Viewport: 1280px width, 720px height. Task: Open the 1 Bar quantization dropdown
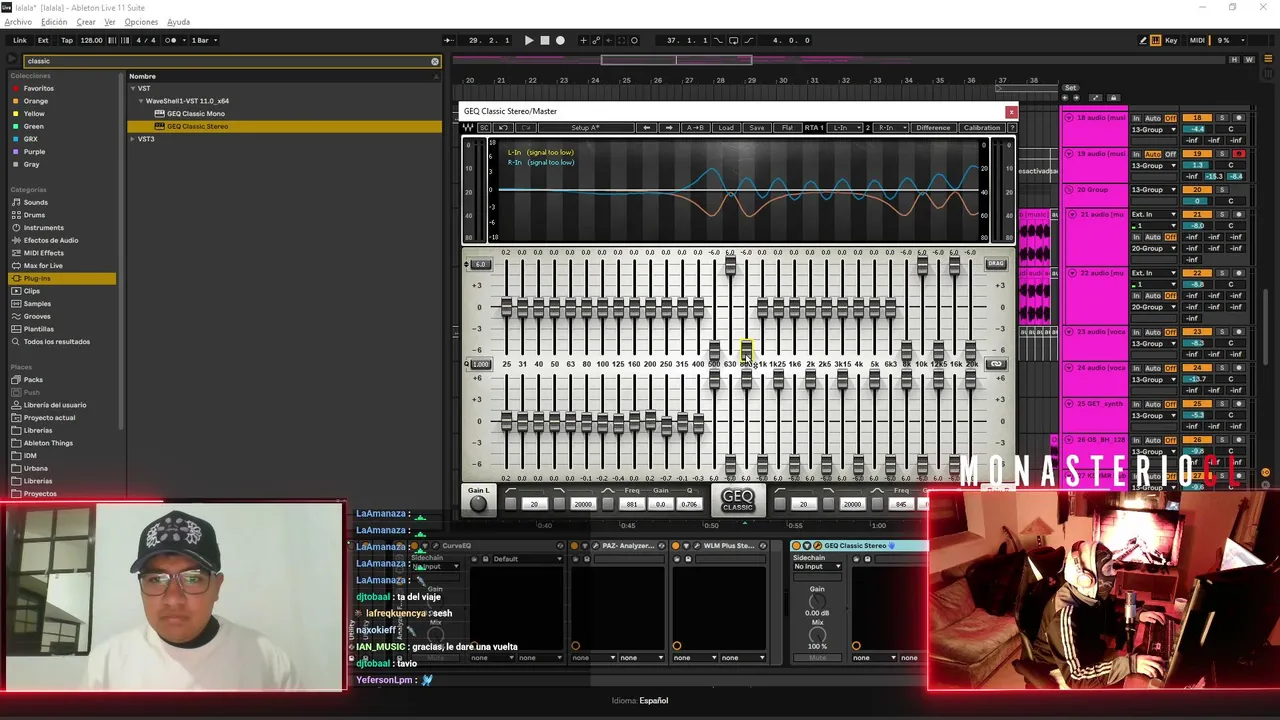(204, 40)
